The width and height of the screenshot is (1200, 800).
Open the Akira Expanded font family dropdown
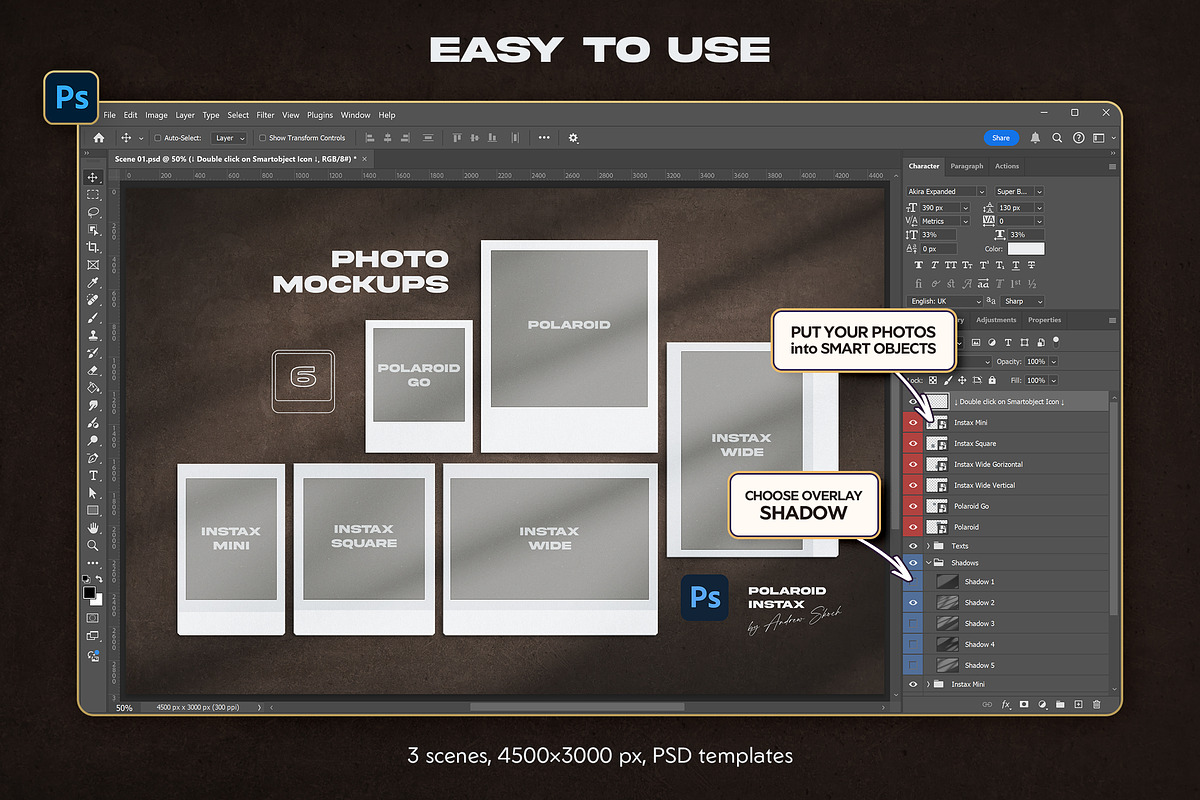[946, 191]
